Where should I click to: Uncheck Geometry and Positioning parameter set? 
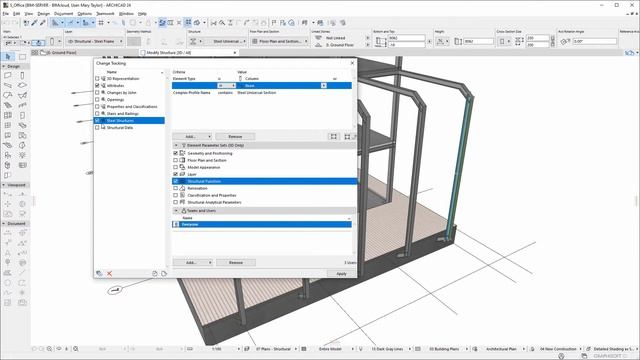[176, 153]
